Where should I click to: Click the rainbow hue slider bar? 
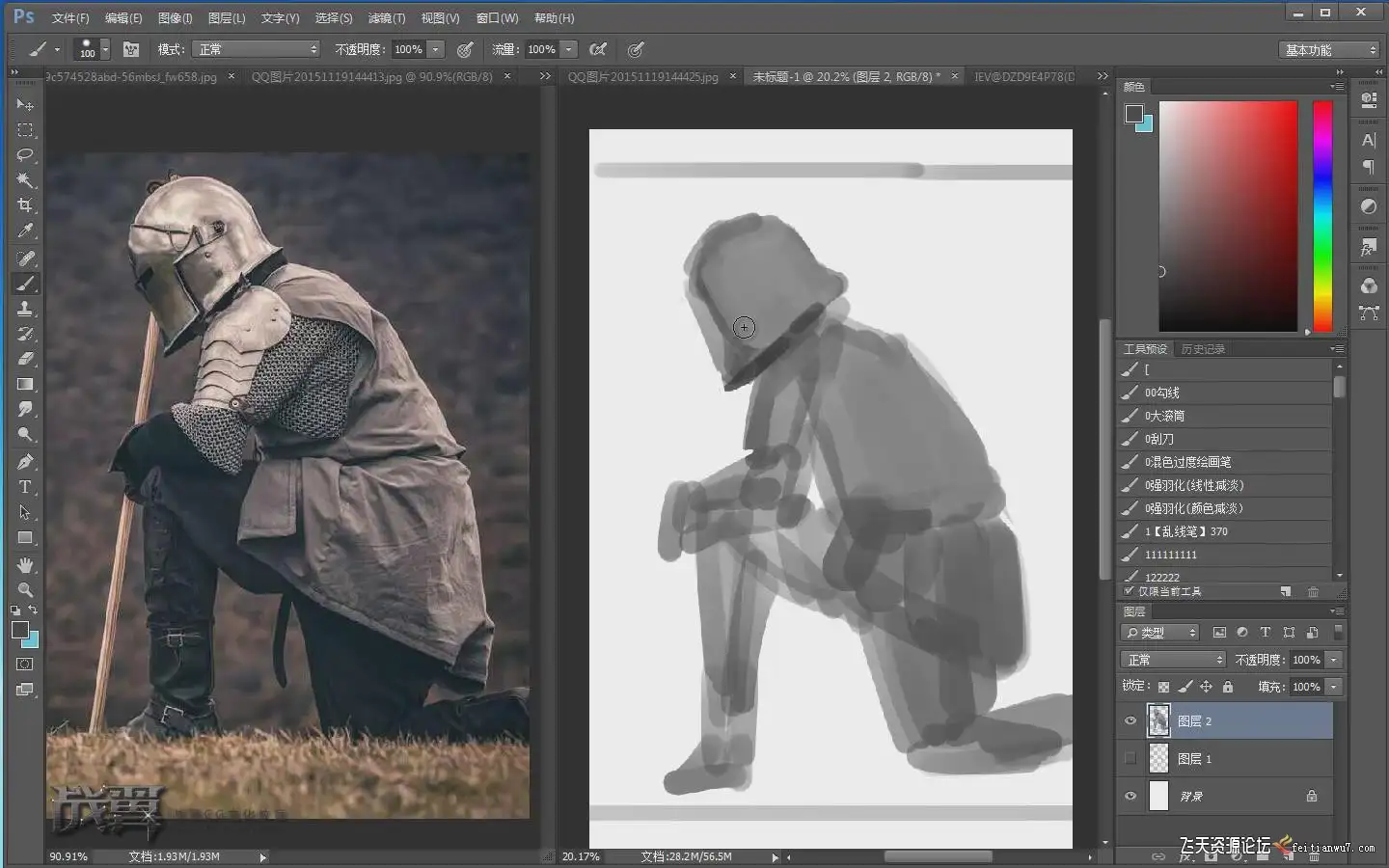[x=1322, y=216]
